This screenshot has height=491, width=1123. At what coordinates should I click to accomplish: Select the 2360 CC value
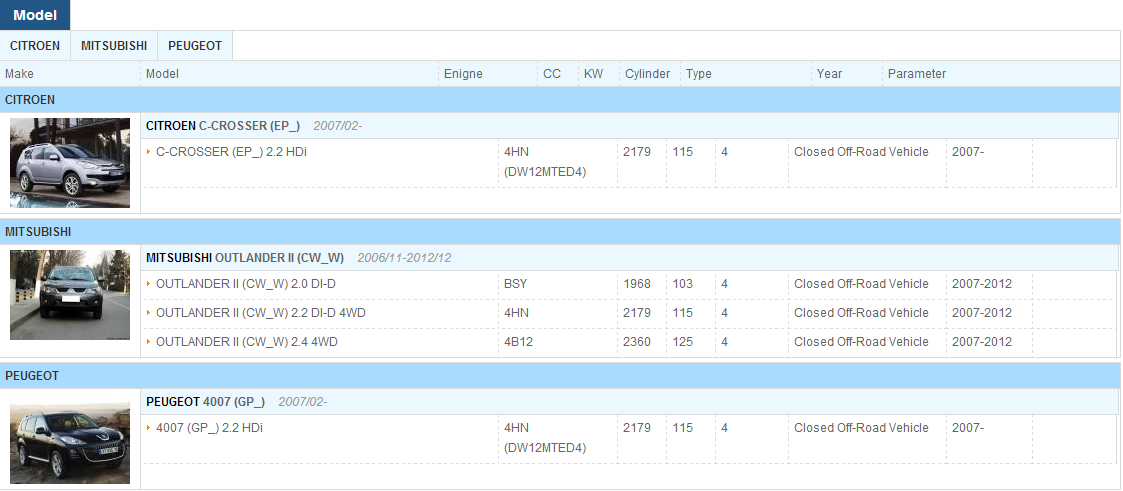[637, 342]
